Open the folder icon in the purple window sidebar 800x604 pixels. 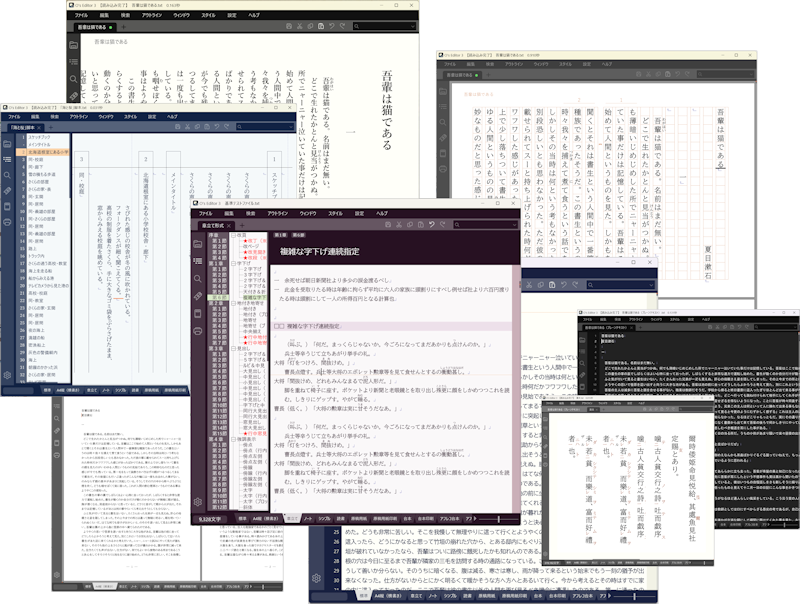point(198,244)
